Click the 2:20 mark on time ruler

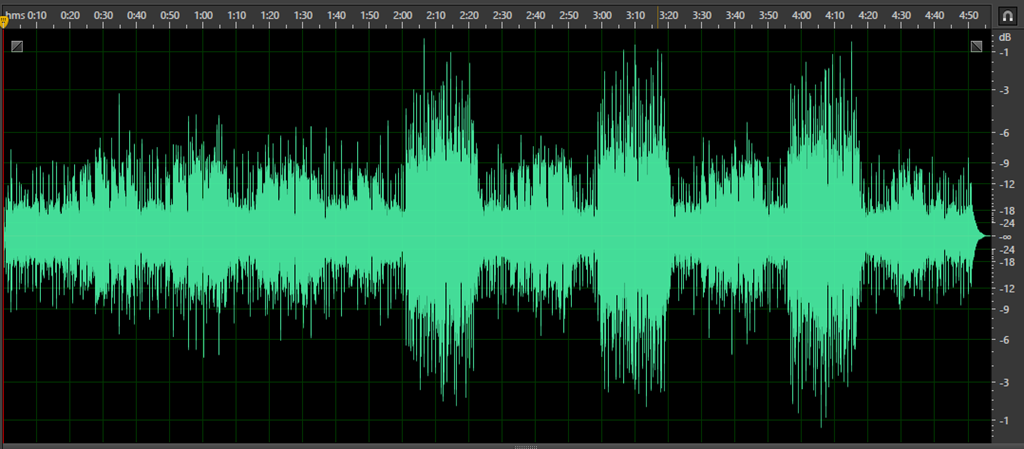pos(470,14)
